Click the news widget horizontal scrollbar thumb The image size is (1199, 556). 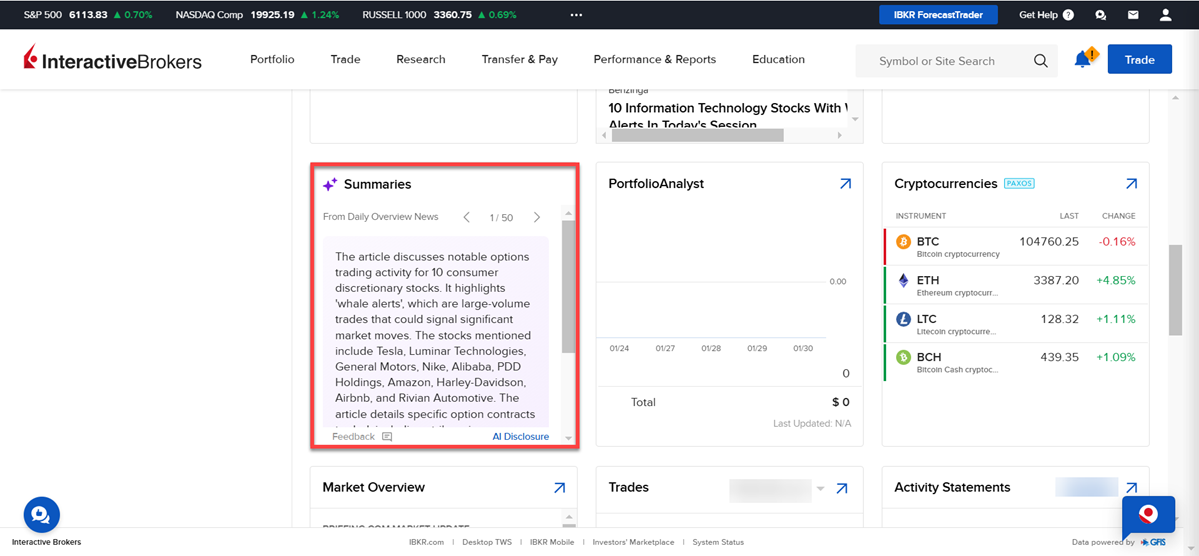(698, 135)
